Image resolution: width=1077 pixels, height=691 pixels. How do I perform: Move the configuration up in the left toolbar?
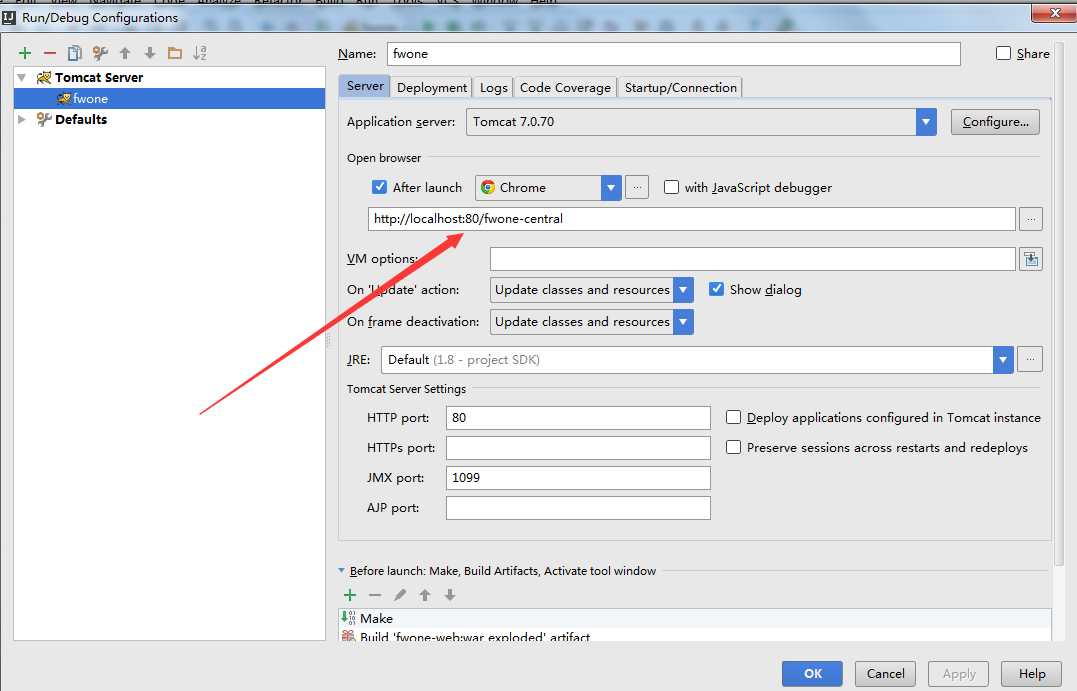(125, 53)
